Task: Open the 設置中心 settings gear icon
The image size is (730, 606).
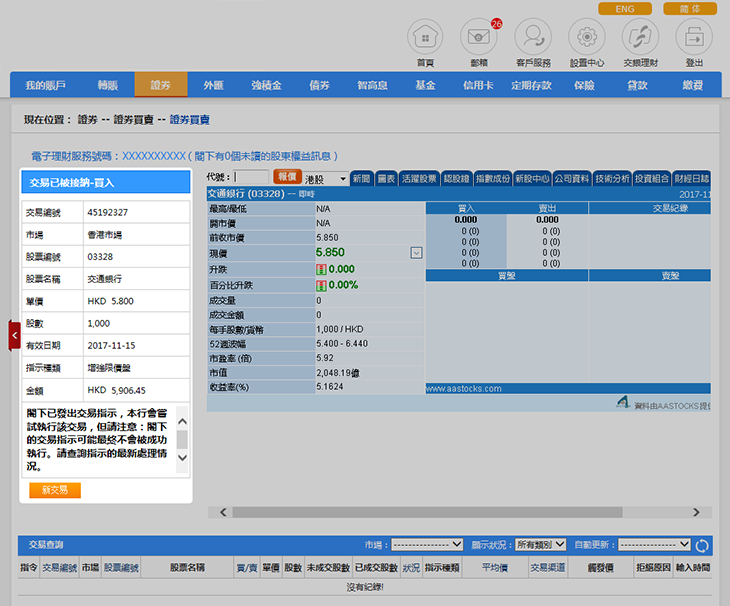Action: tap(587, 38)
